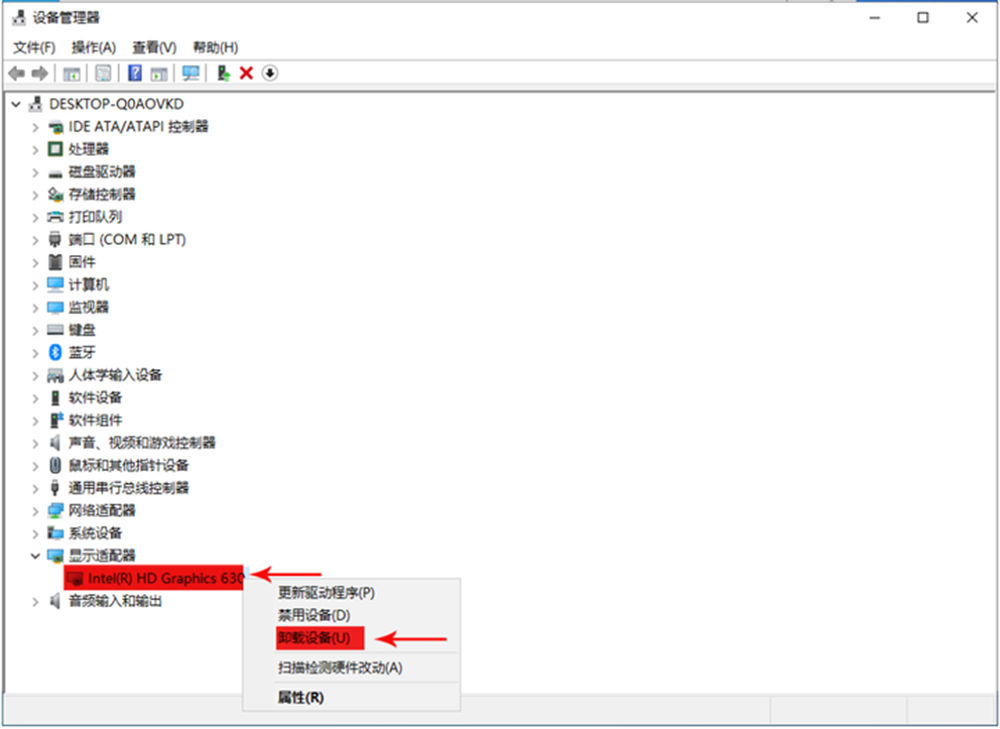Screen dimensions: 1000x729
Task: Click the update driver icon with green arrow
Action: [x=223, y=73]
